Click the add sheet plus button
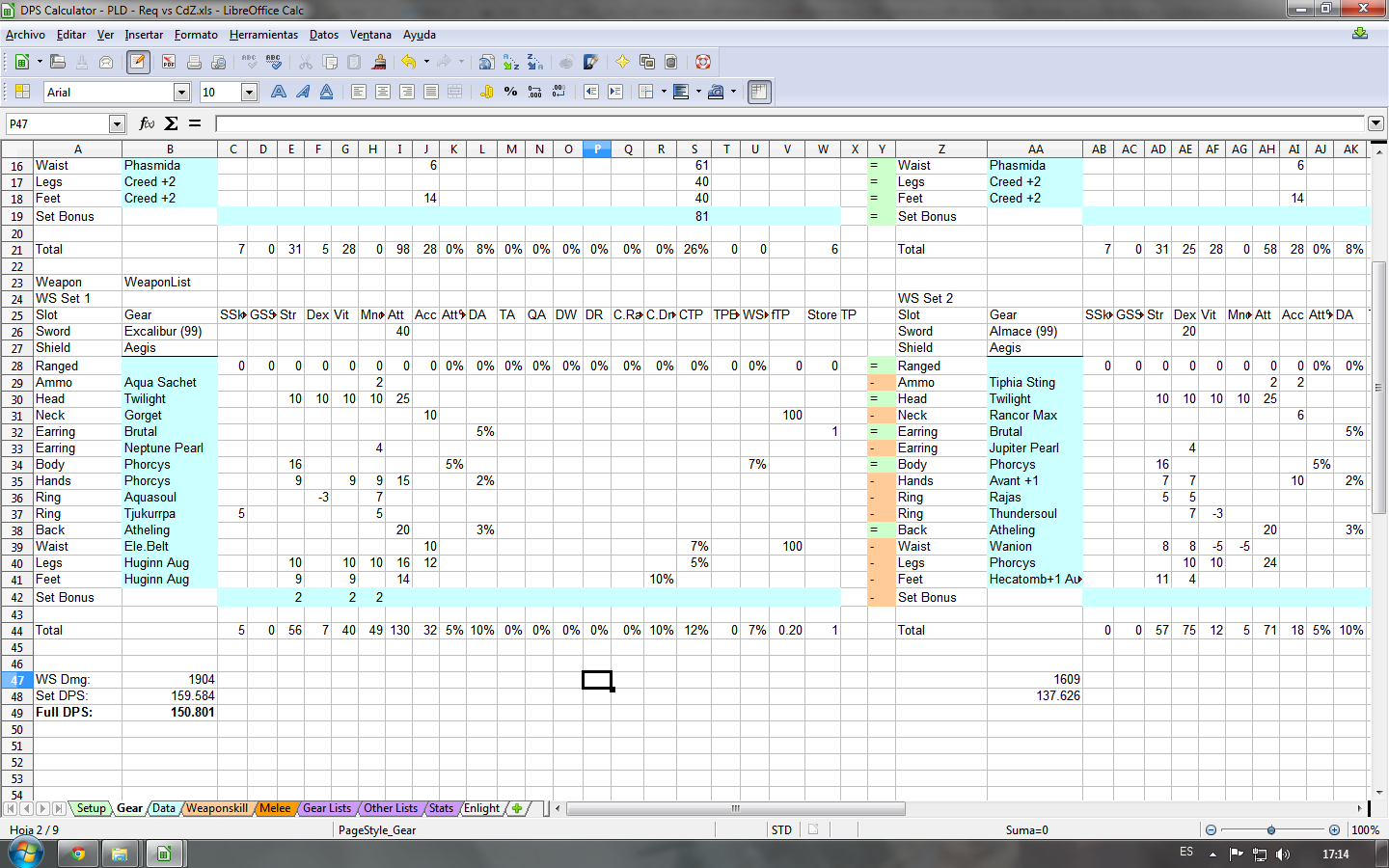1389x868 pixels. pos(517,808)
